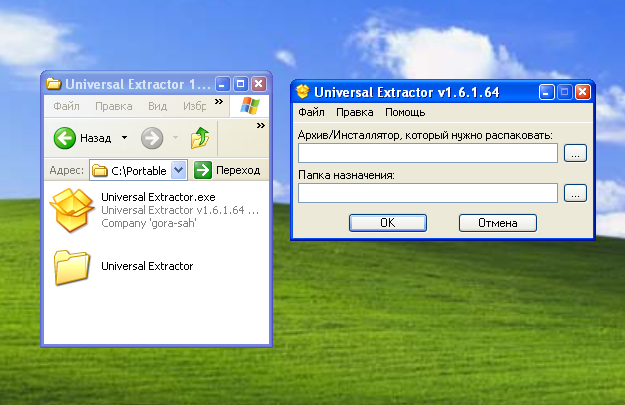Viewport: 625px width, 405px height.
Task: Click the Папка назначения input field
Action: click(428, 193)
